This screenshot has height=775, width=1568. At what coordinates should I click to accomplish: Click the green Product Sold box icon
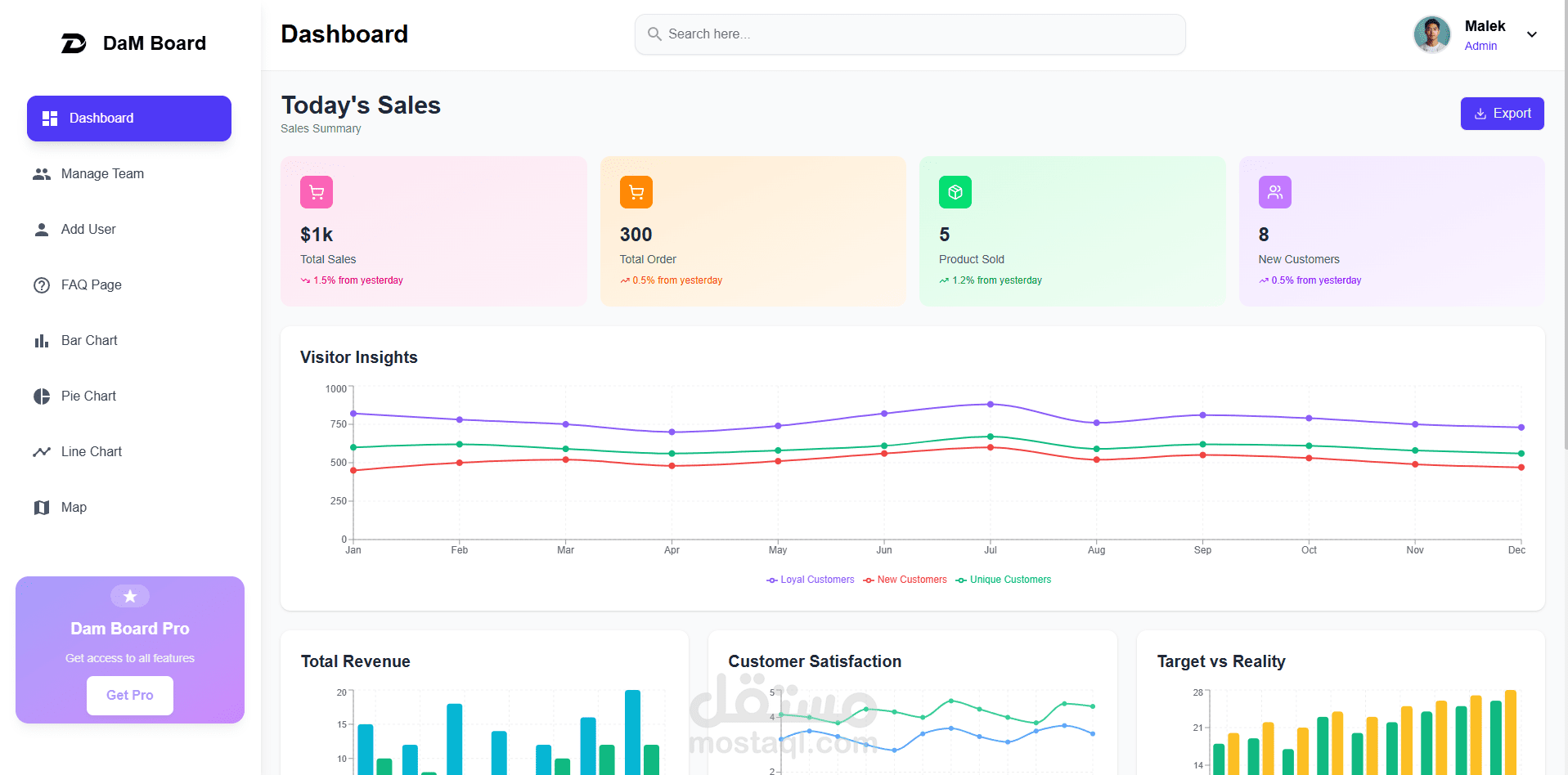click(955, 192)
